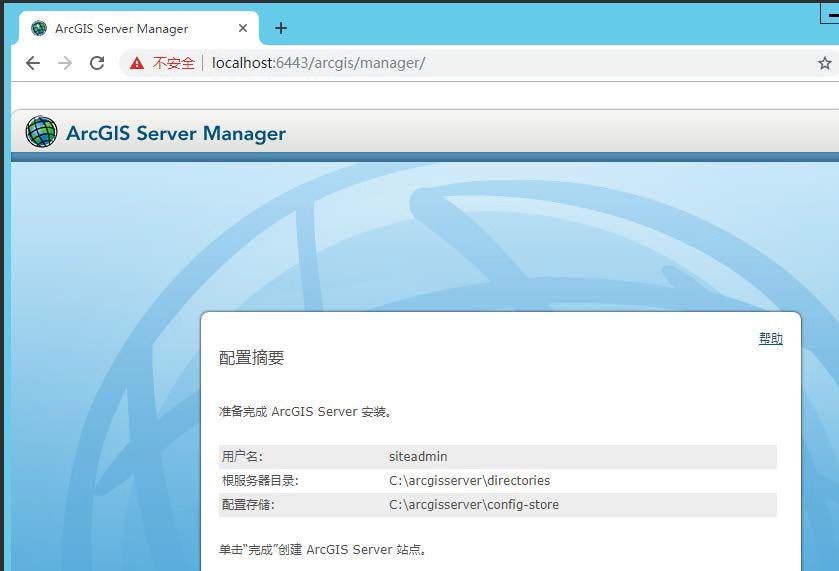Click the siteadmin username value
The image size is (839, 571).
418,456
